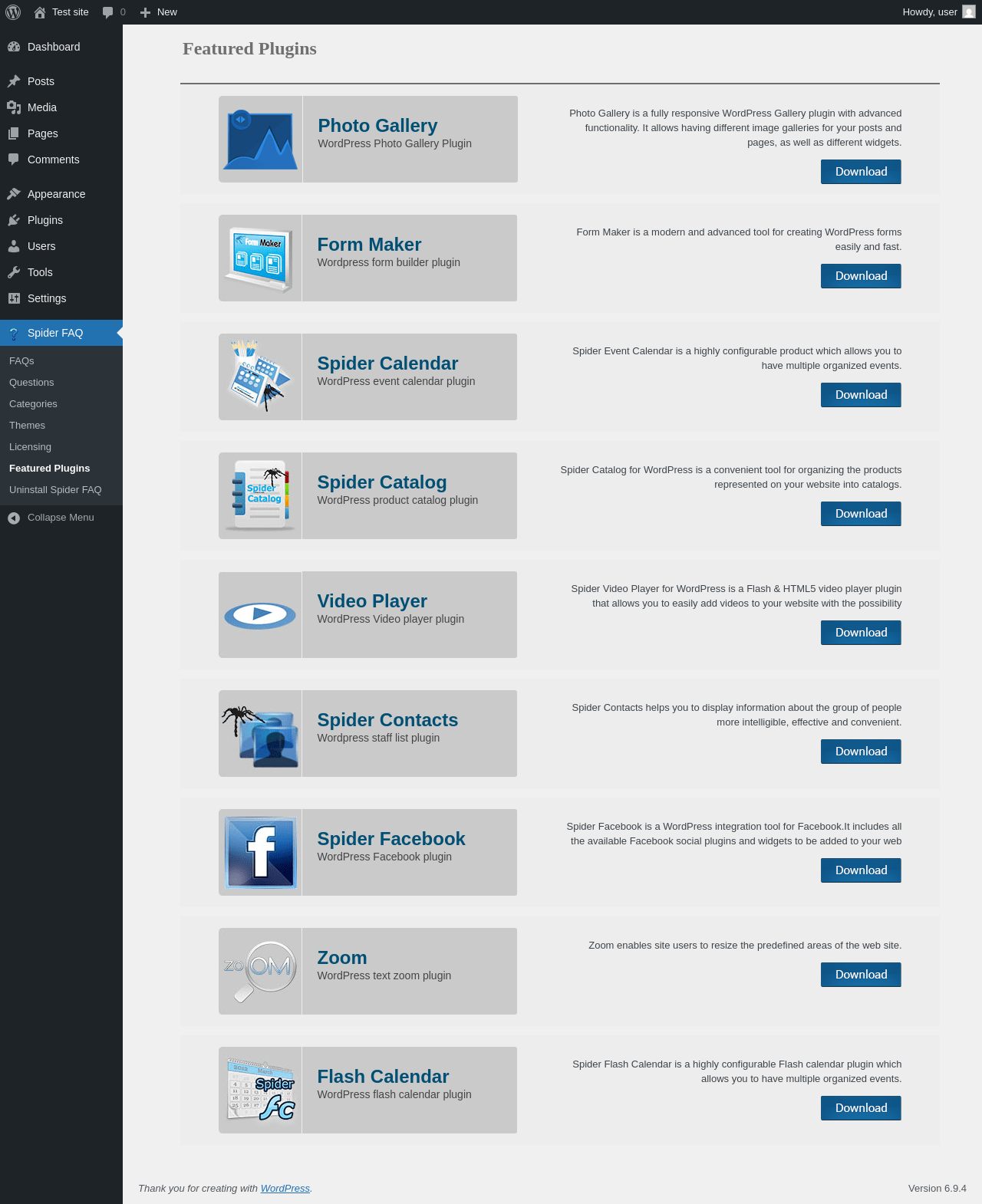The image size is (982, 1204).
Task: Click the Settings sliders icon
Action: point(14,298)
